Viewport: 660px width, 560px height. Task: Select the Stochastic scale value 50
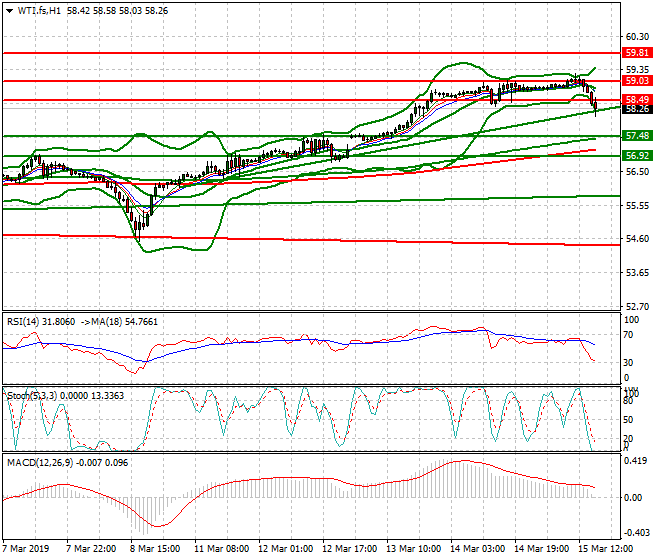tap(628, 420)
